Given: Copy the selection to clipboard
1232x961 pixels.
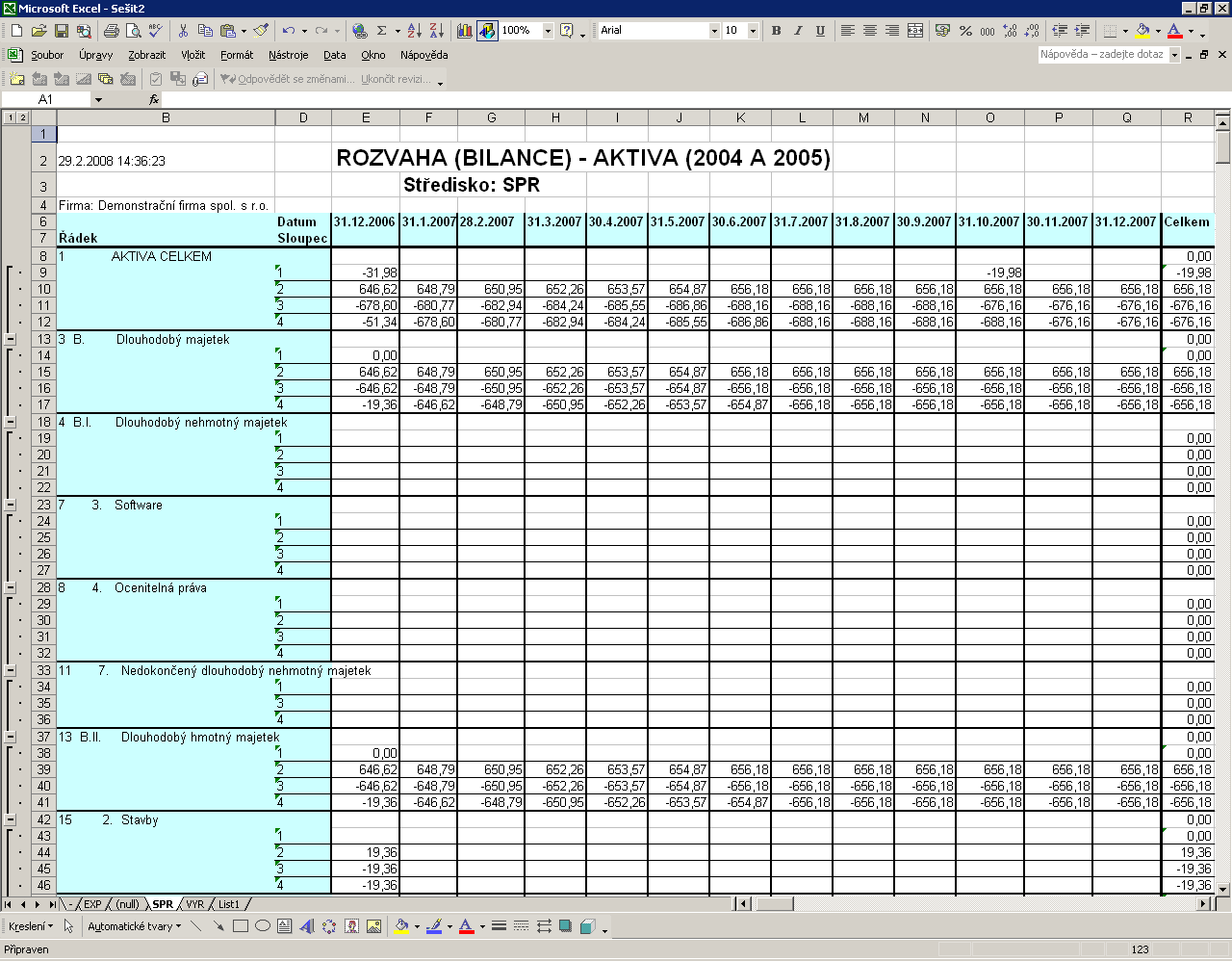Looking at the screenshot, I should tap(205, 31).
